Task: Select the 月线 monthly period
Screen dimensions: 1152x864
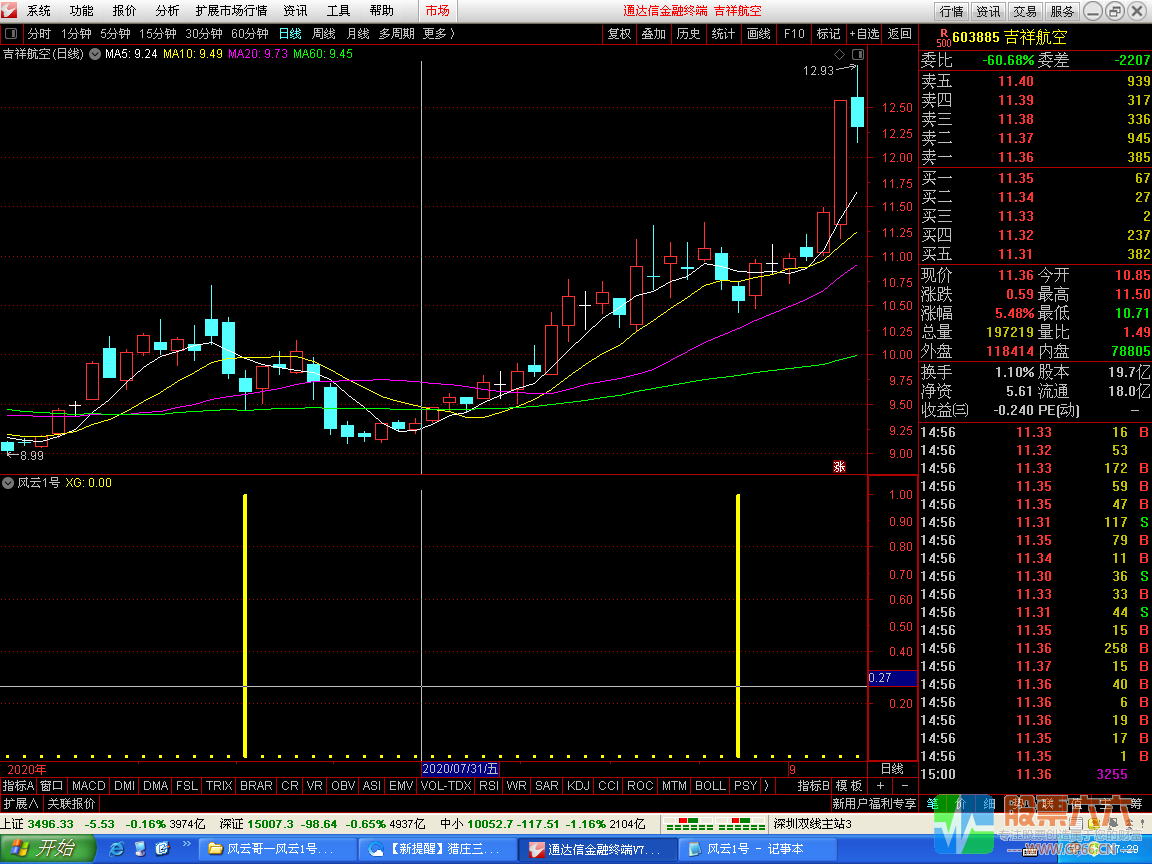Action: (x=358, y=34)
